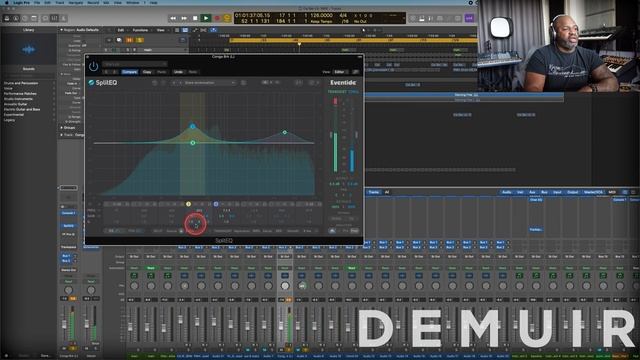
Task: Stop playback in the transport
Action: [195, 18]
